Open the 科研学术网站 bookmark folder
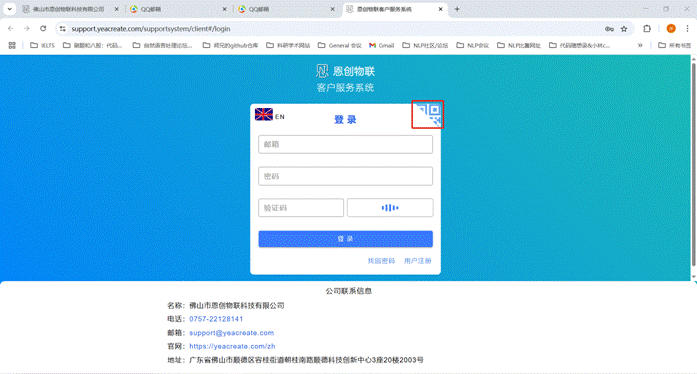The width and height of the screenshot is (697, 374). pyautogui.click(x=288, y=45)
